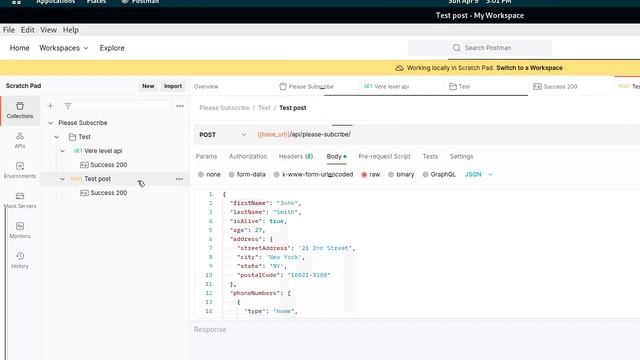This screenshot has width=640, height=360.
Task: Open the Explore page
Action: click(x=112, y=48)
